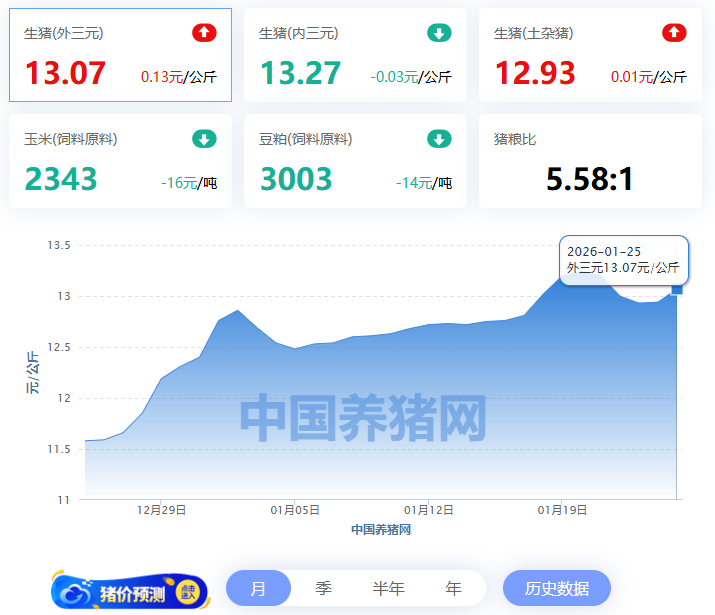Click the blue data point marker on chart
Viewport: 715px width, 615px height.
tap(677, 289)
